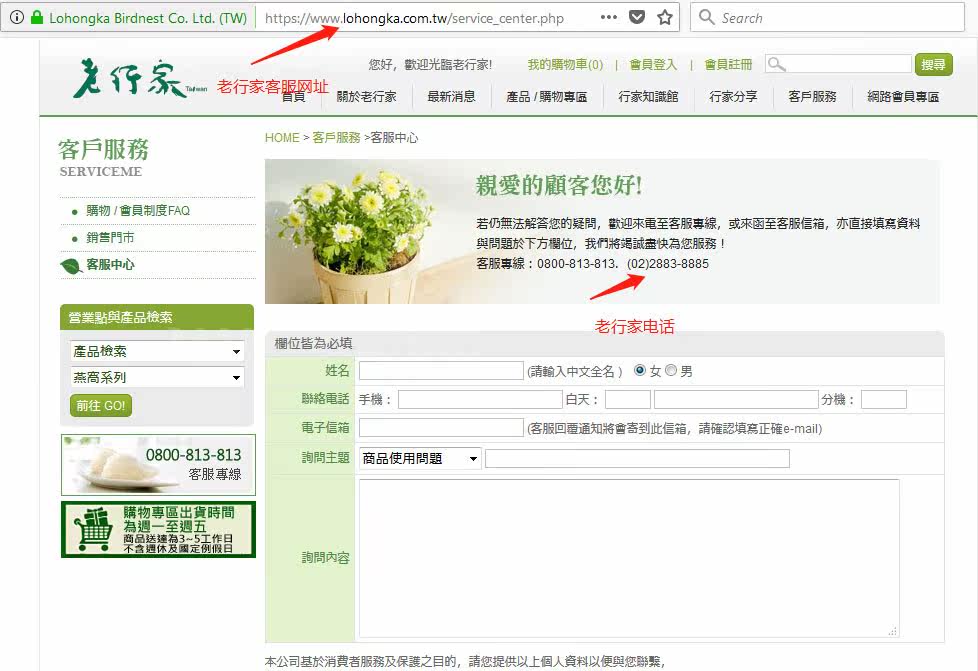Click the browser address bar URL

click(x=414, y=17)
